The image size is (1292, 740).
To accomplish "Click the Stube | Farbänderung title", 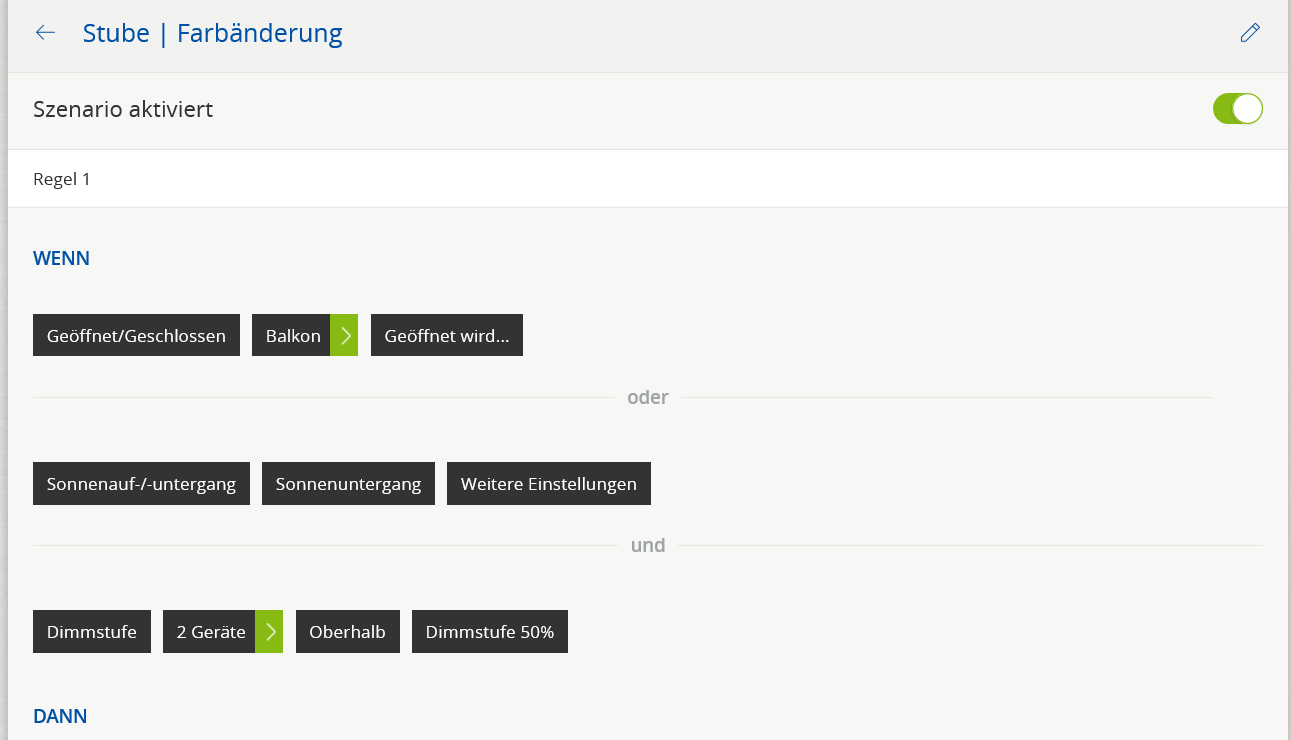I will pyautogui.click(x=212, y=33).
